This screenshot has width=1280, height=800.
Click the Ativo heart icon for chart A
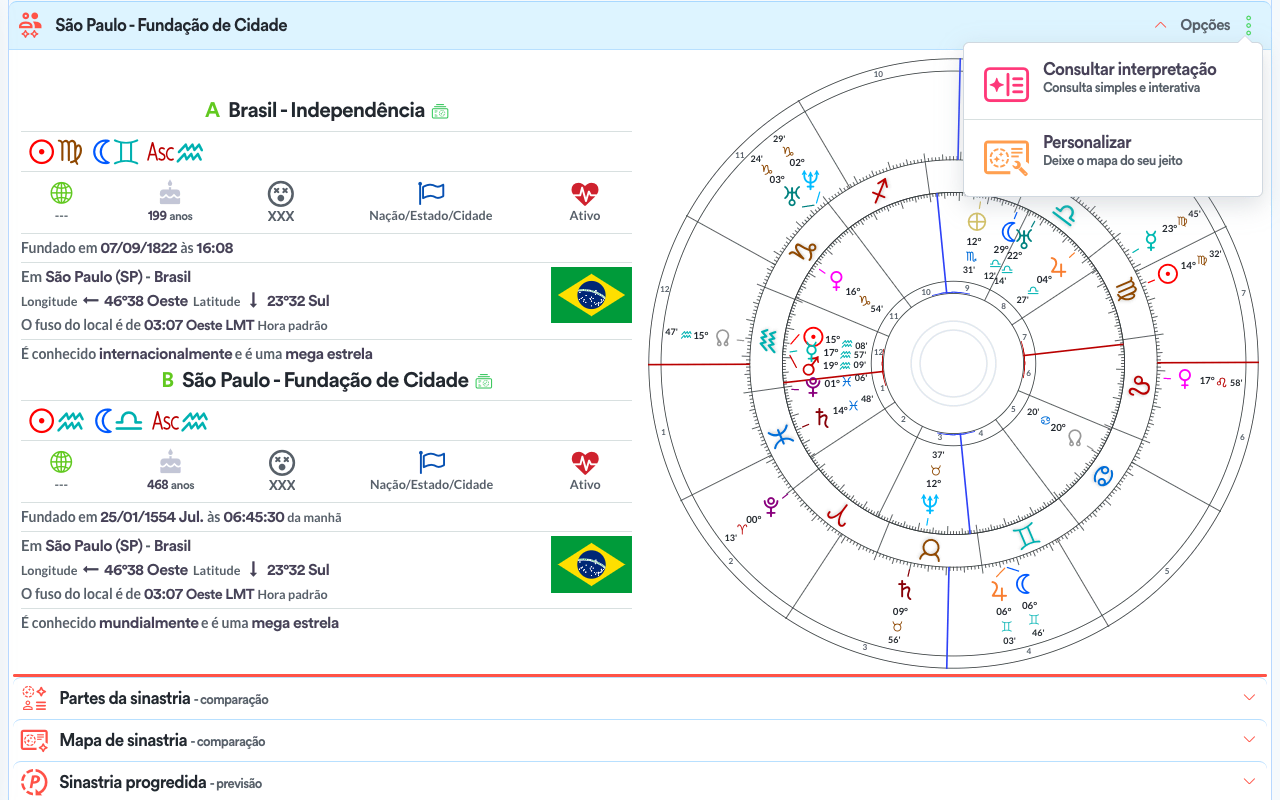pyautogui.click(x=585, y=193)
